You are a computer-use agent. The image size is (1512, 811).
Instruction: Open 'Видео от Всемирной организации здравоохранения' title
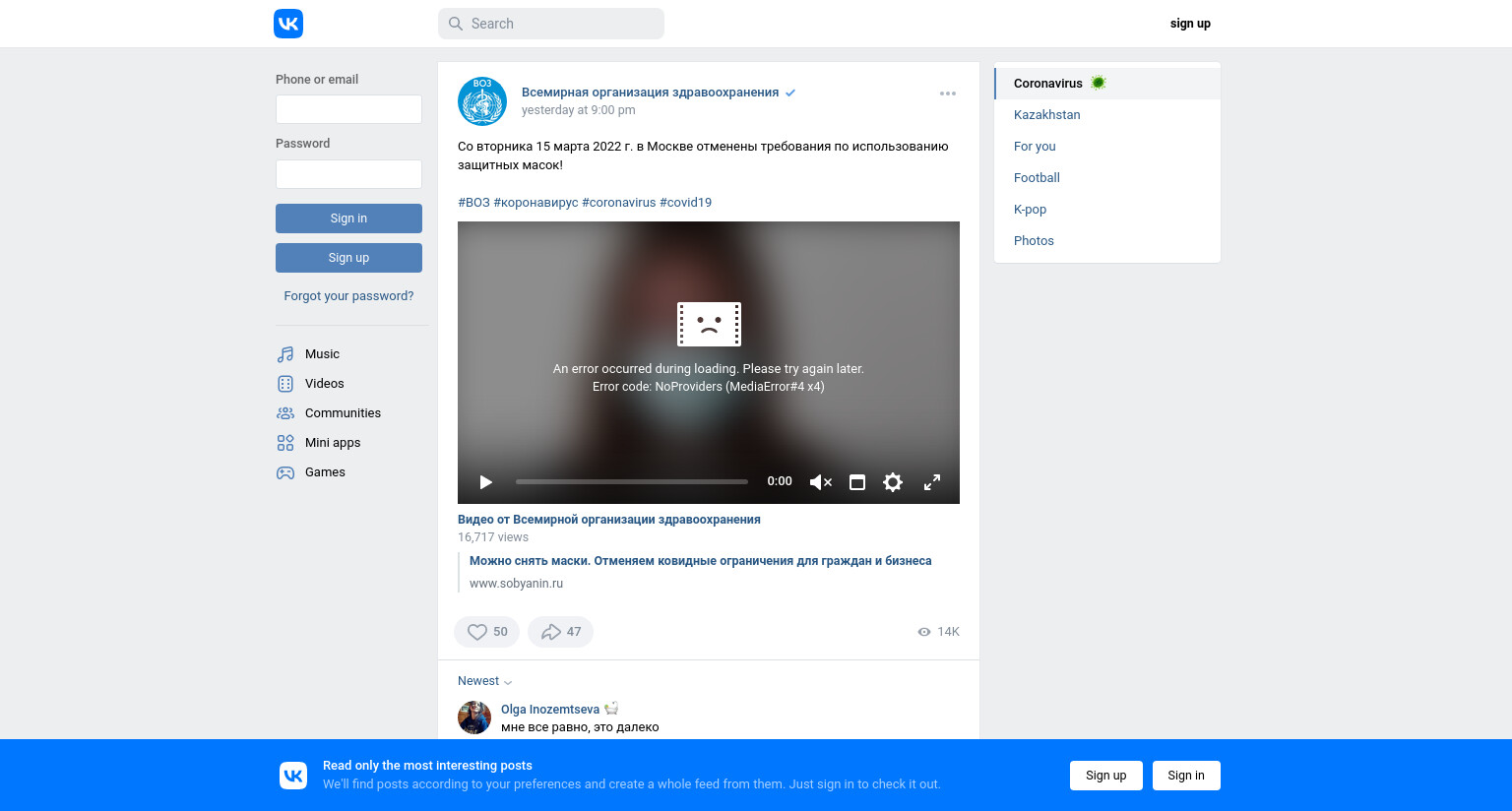click(609, 520)
